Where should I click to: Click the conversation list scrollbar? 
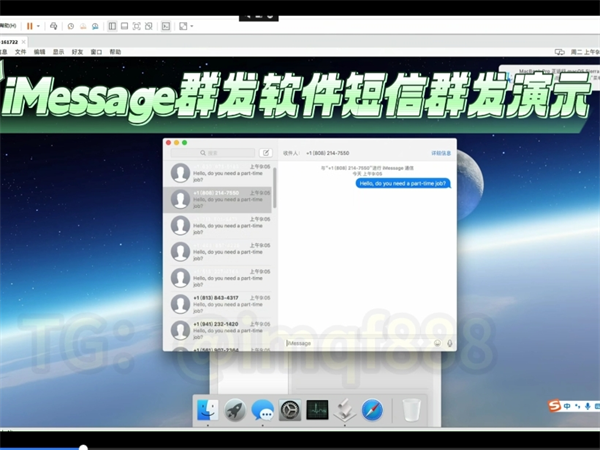275,190
